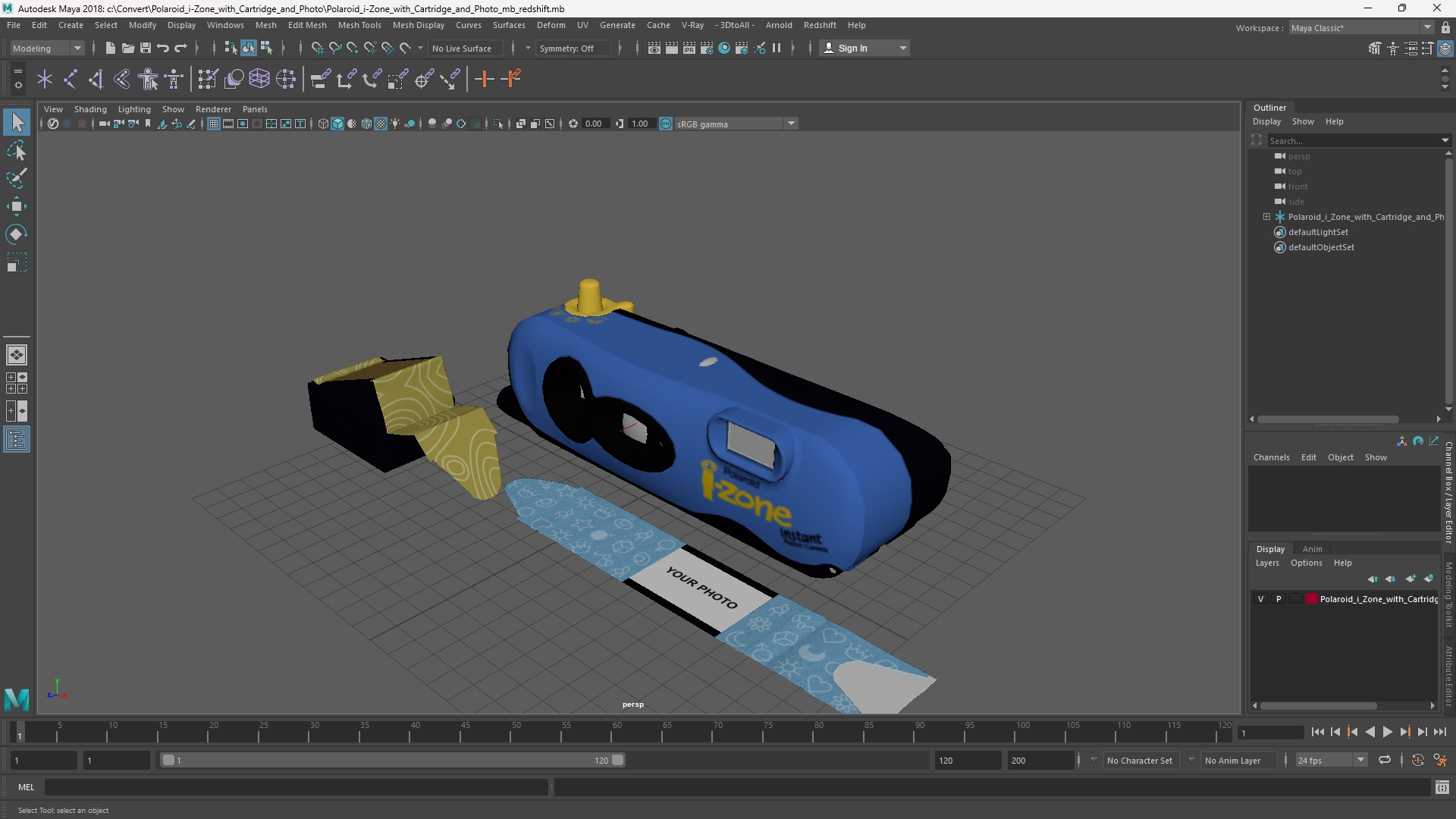This screenshot has width=1456, height=819.
Task: Select the Select Tool arrow in toolbox
Action: point(17,122)
